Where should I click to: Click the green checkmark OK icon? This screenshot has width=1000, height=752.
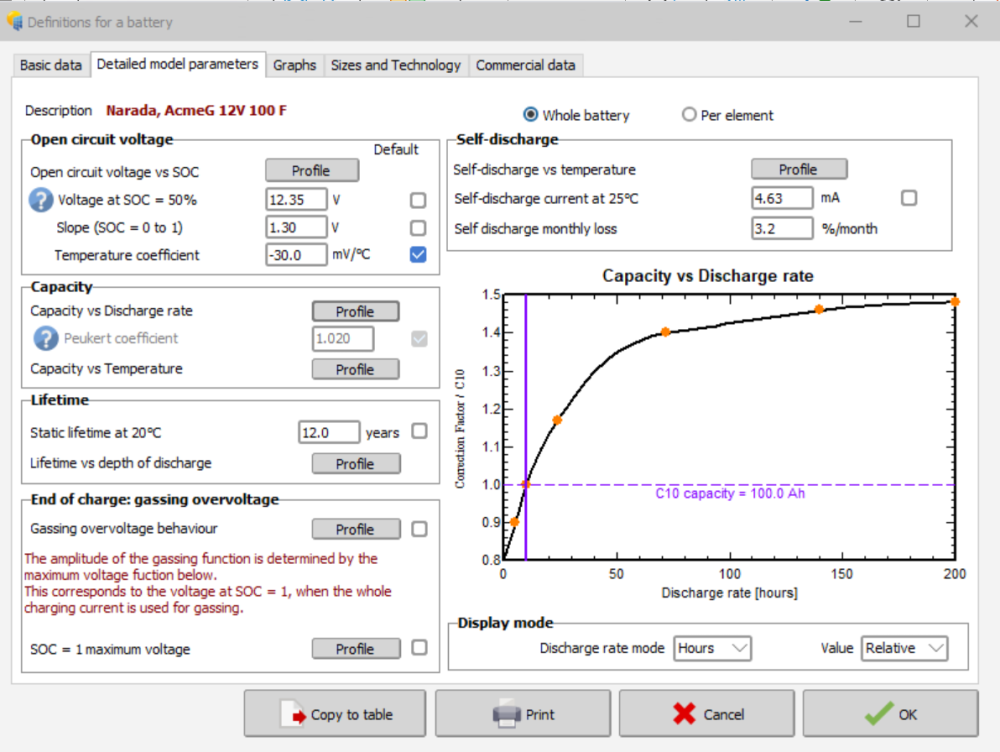[x=879, y=714]
